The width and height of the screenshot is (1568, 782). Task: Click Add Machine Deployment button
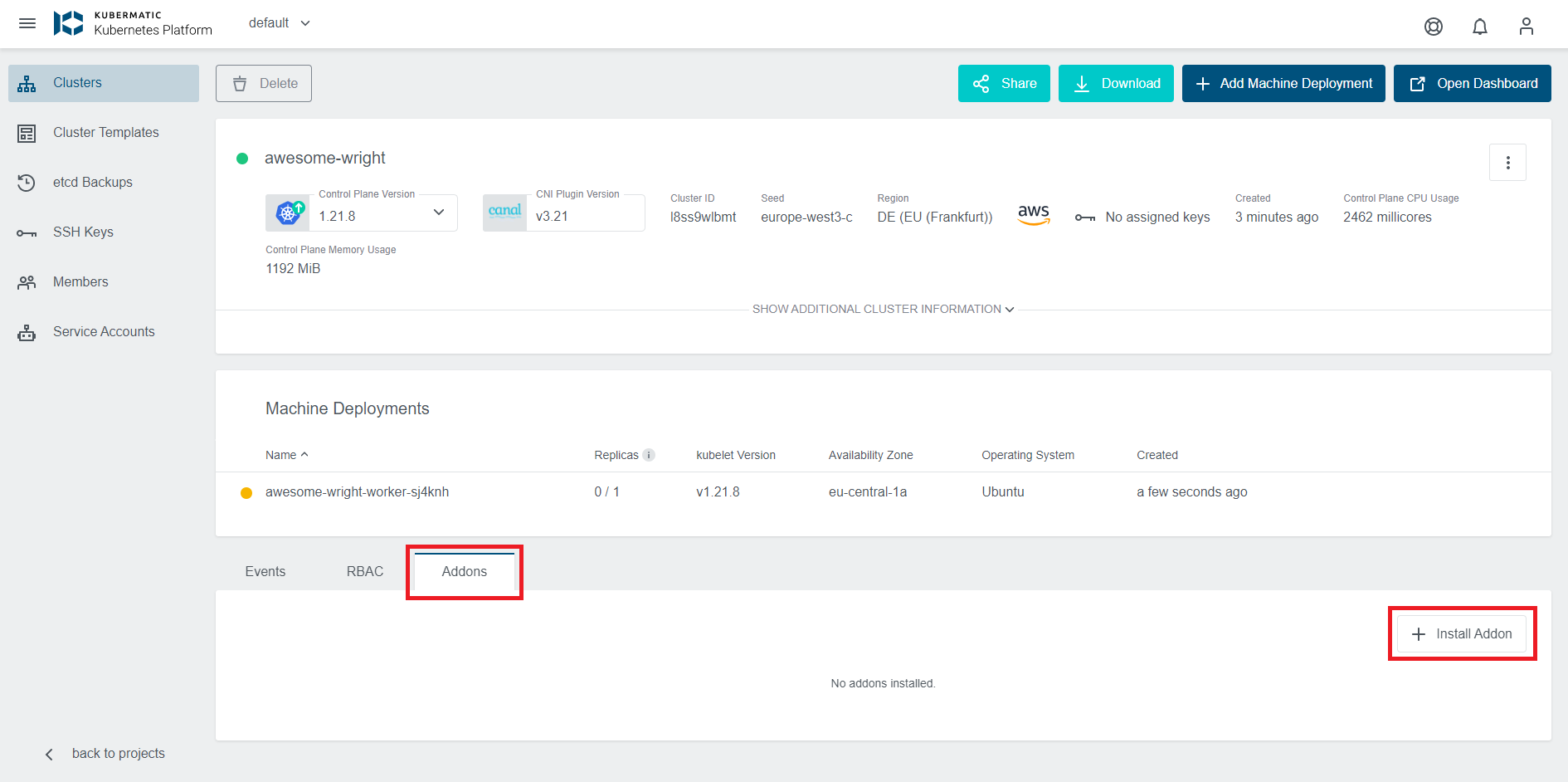point(1283,83)
